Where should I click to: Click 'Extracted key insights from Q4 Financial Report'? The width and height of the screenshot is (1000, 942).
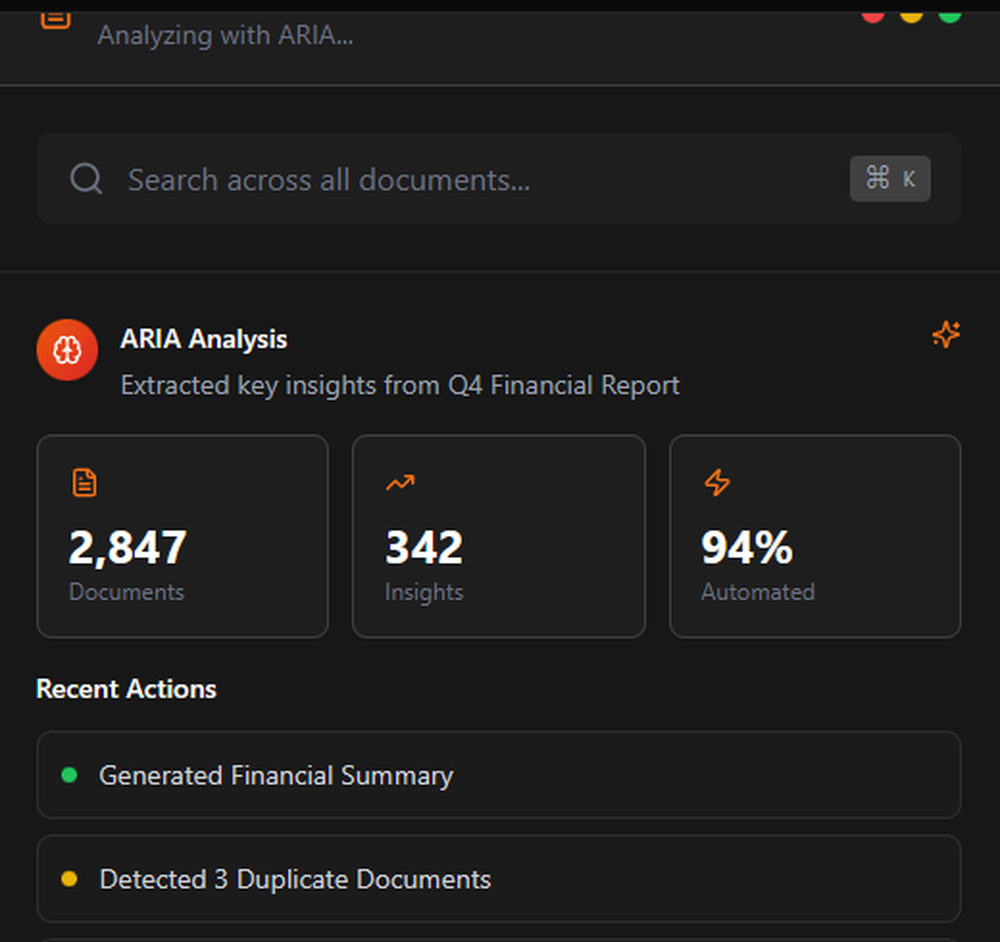click(x=400, y=386)
